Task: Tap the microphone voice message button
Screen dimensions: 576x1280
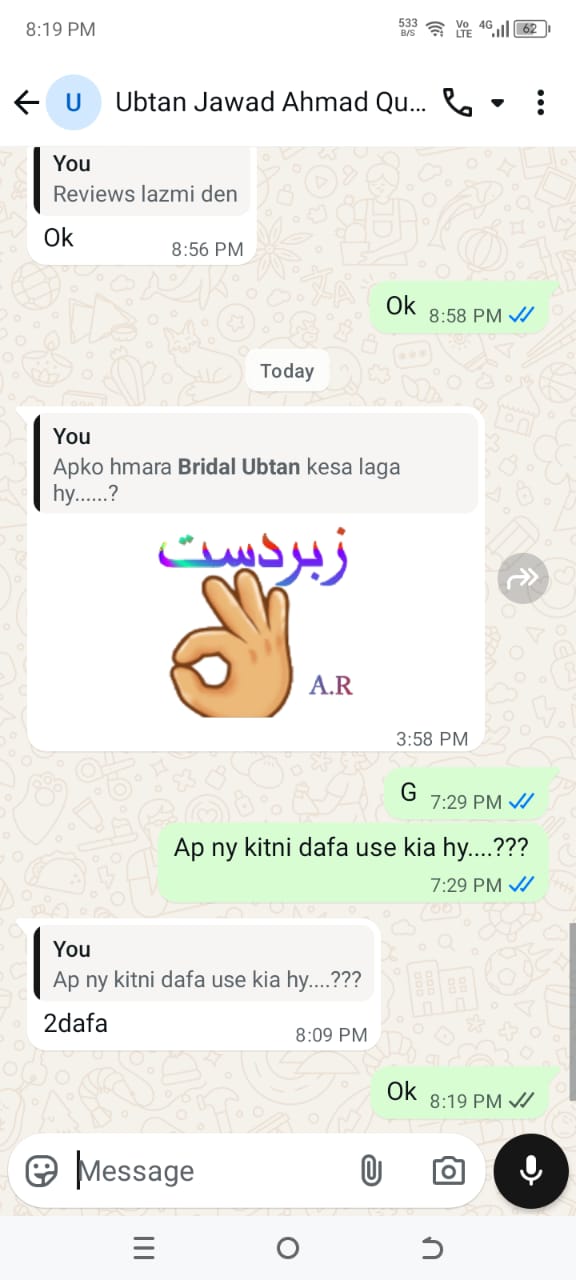Action: click(531, 1171)
